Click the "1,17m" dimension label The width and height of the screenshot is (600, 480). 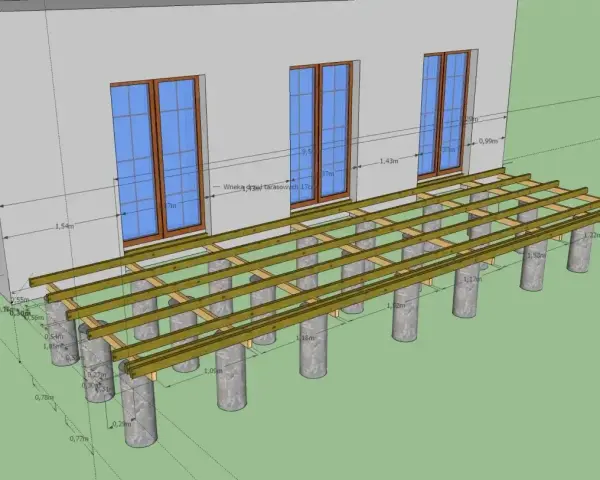473,279
